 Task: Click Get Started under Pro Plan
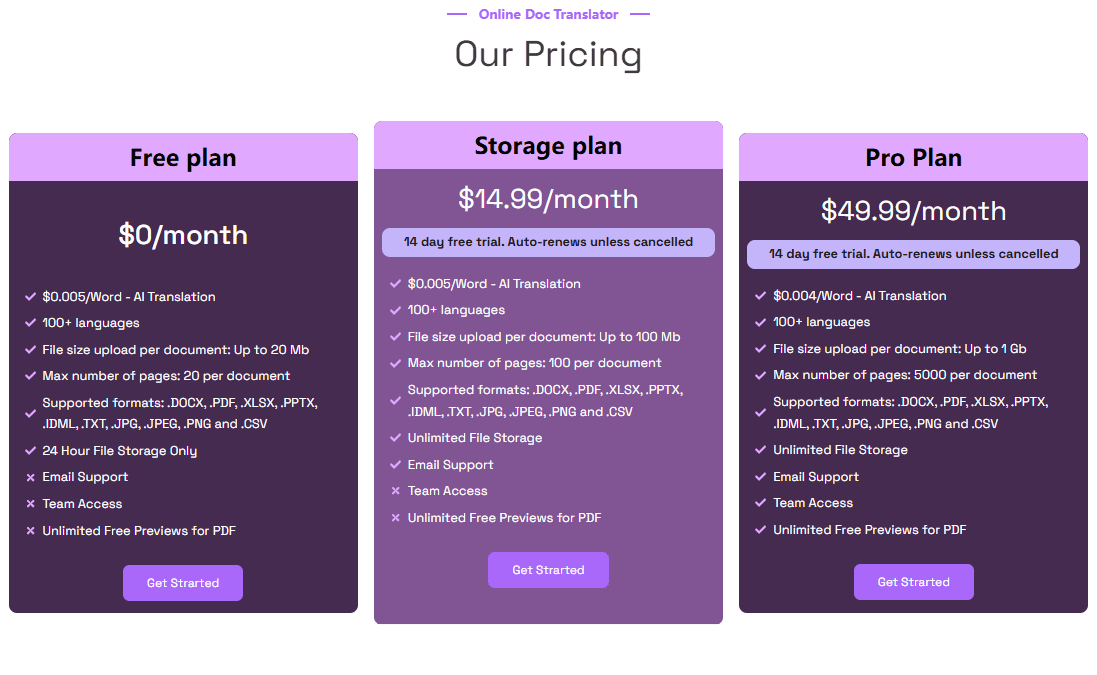[913, 582]
